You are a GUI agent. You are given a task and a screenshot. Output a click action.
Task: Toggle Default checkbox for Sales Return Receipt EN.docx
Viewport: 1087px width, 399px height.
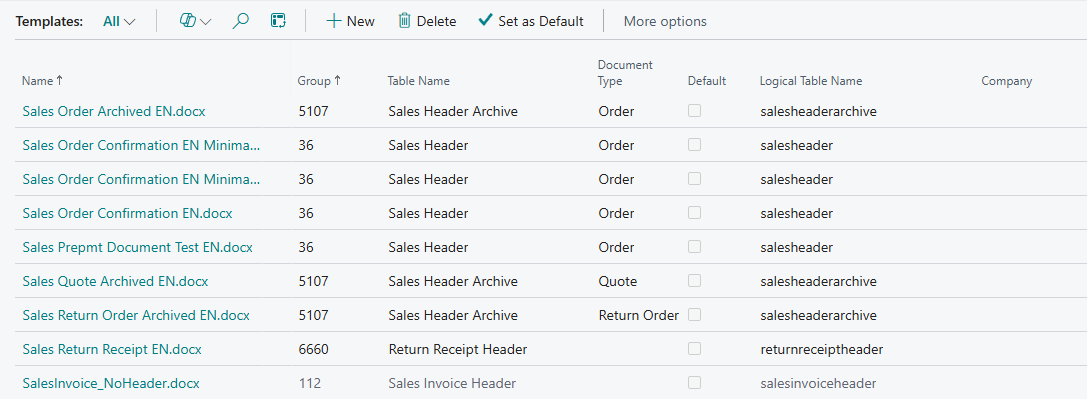click(x=694, y=348)
